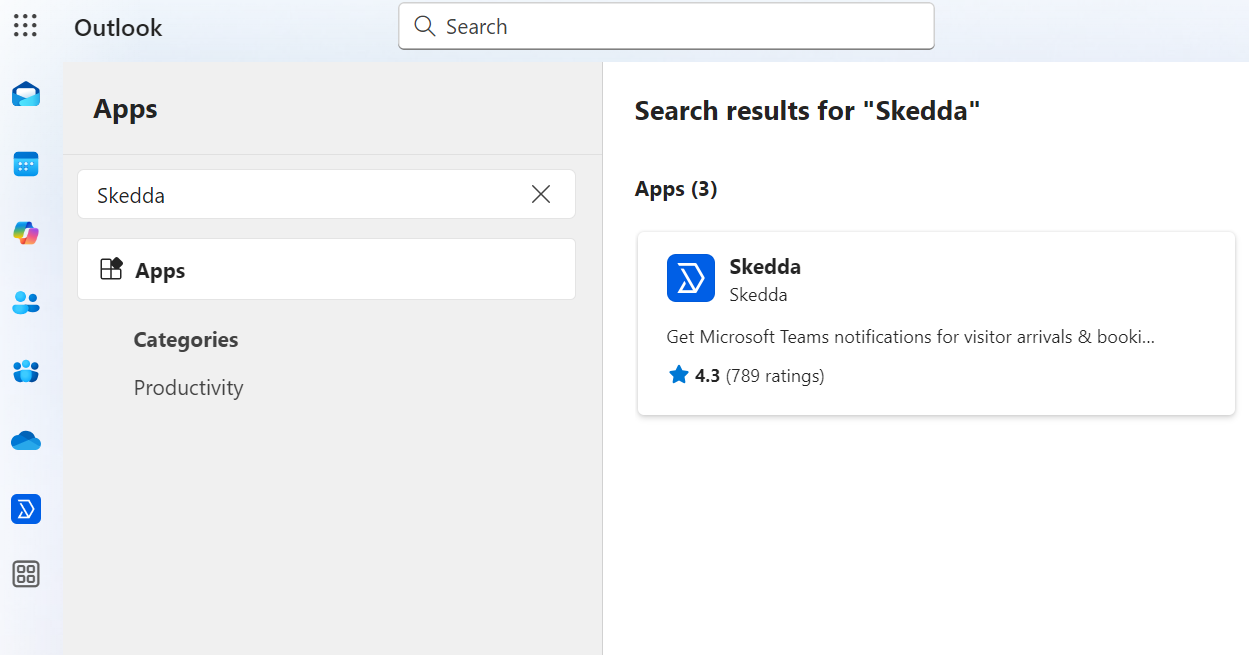1249x655 pixels.
Task: Open the People contacts icon
Action: pyautogui.click(x=26, y=302)
